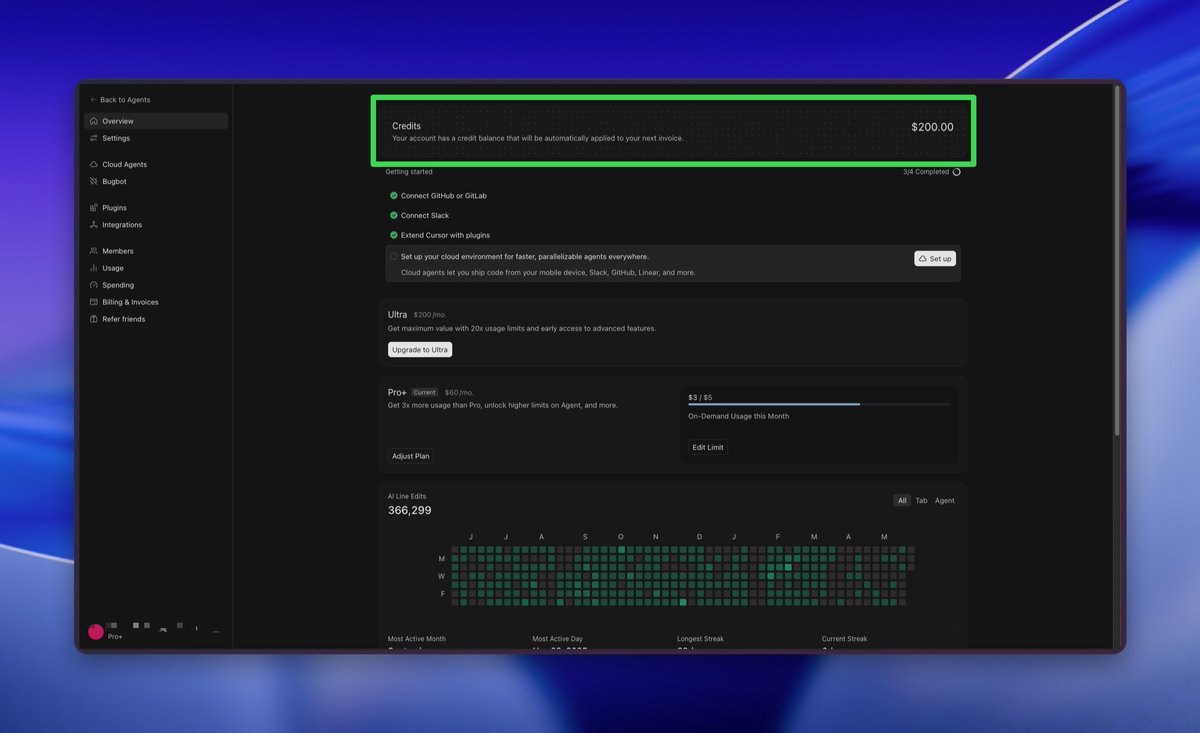Click the $60/mo. price text

459,393
